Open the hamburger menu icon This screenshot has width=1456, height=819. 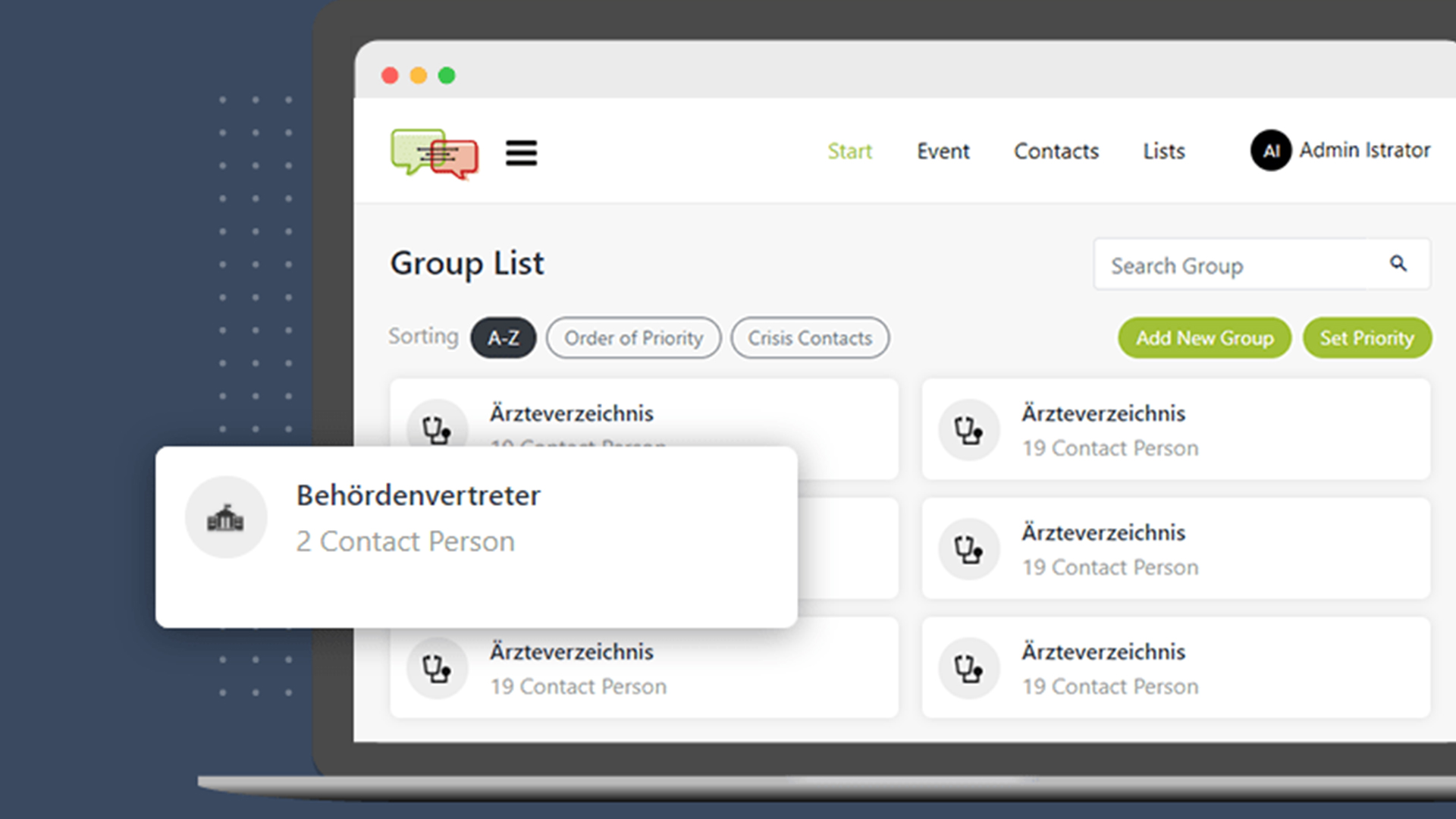point(521,153)
